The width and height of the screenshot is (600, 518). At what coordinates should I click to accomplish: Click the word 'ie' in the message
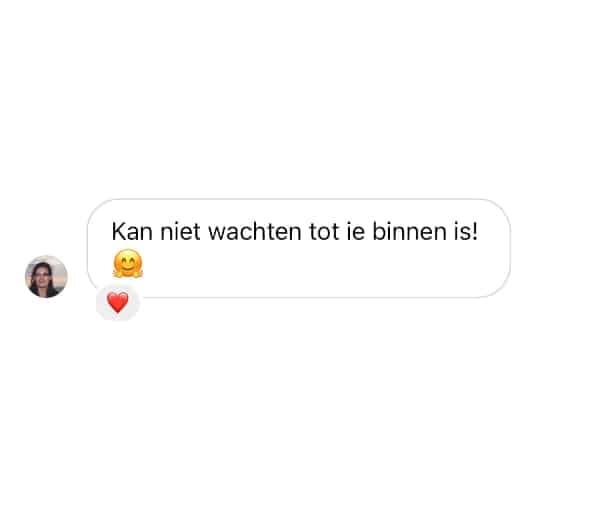click(x=355, y=232)
